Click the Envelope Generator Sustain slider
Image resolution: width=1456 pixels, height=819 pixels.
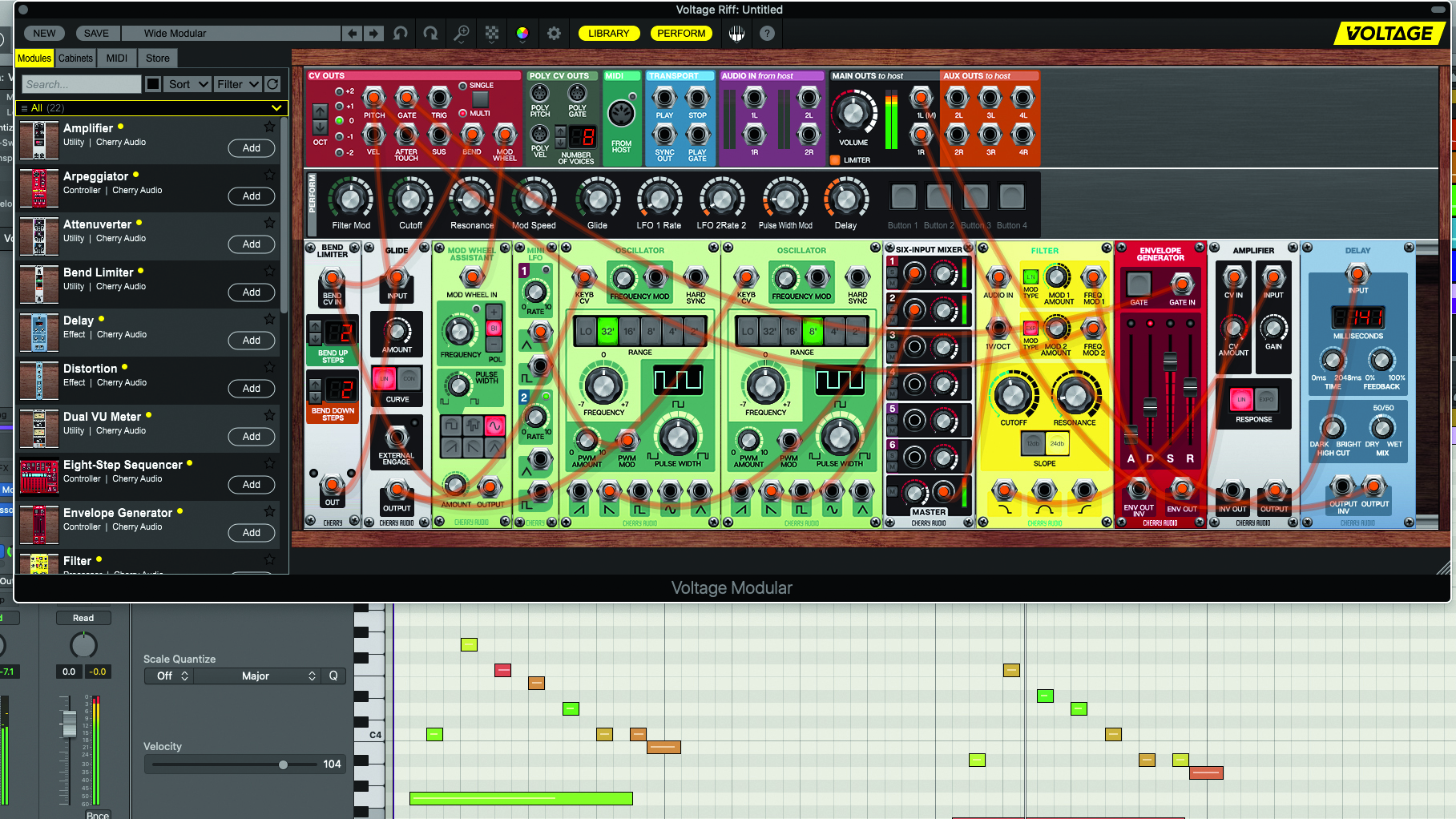[1170, 362]
